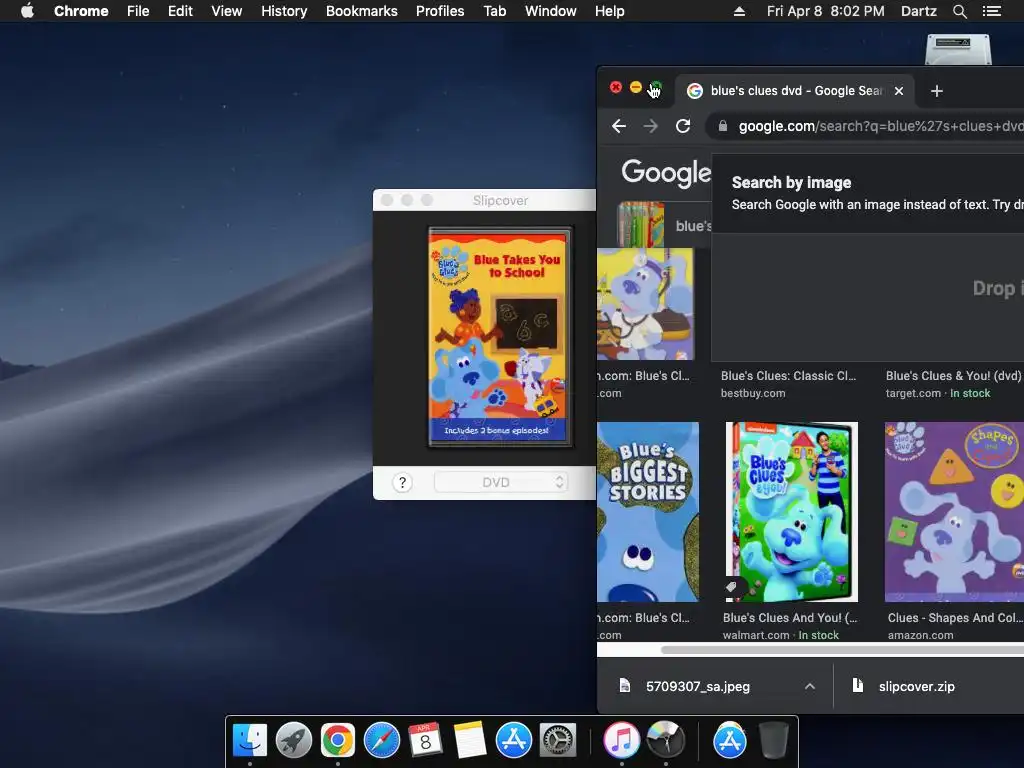
Task: Open the App Store folder next to Trash
Action: (x=729, y=740)
